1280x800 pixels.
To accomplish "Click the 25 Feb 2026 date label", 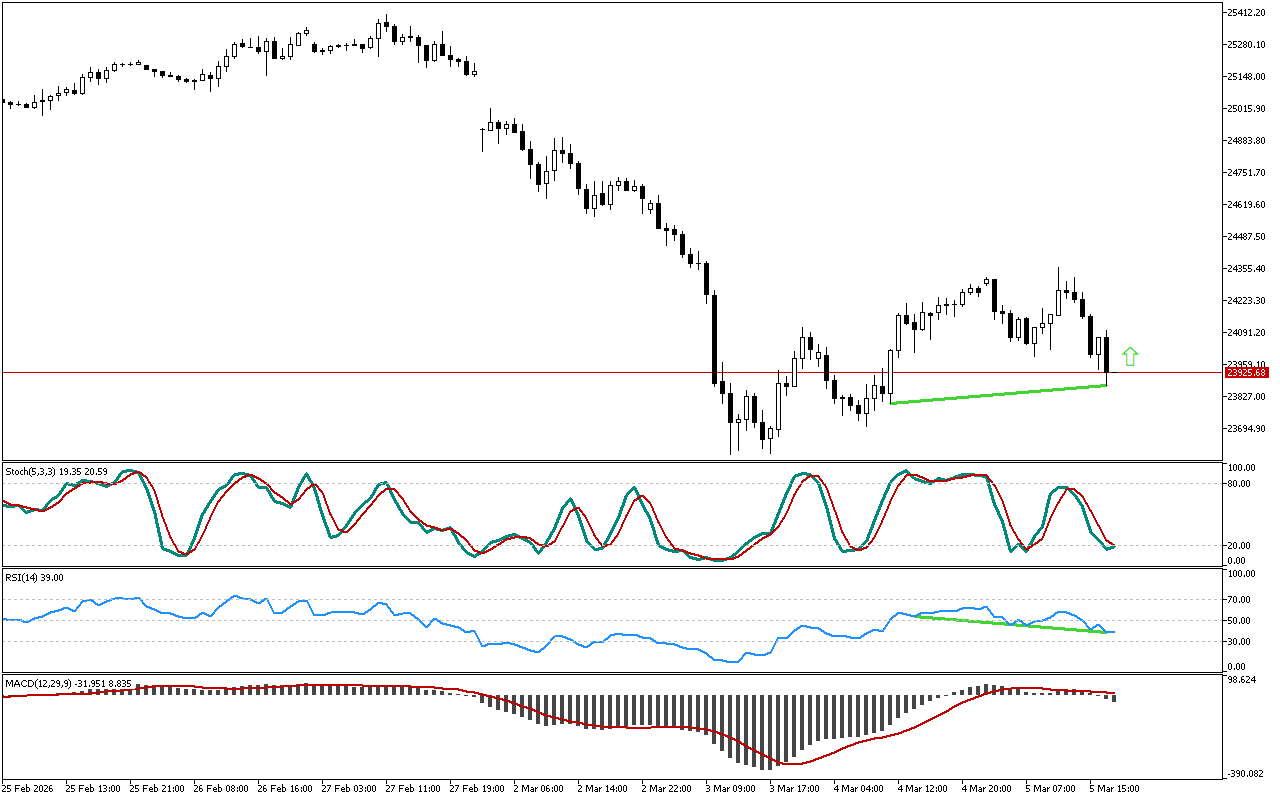I will [29, 789].
